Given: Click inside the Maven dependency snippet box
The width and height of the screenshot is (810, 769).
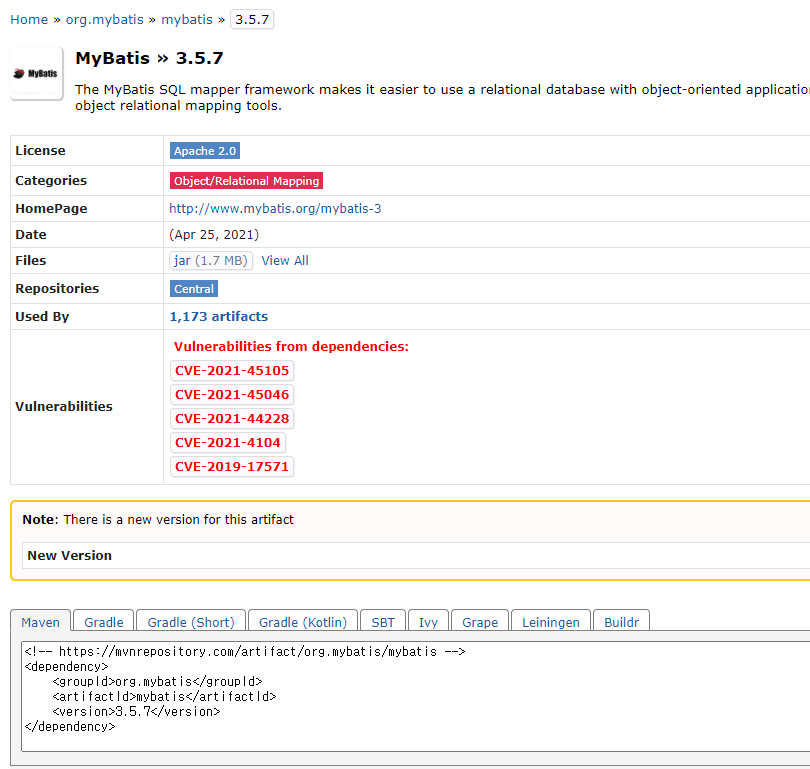Looking at the screenshot, I should tap(415, 697).
